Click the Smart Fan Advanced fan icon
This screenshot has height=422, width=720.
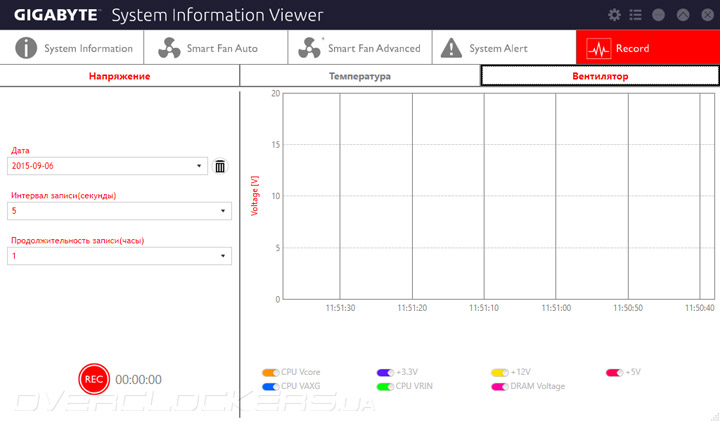[x=309, y=48]
